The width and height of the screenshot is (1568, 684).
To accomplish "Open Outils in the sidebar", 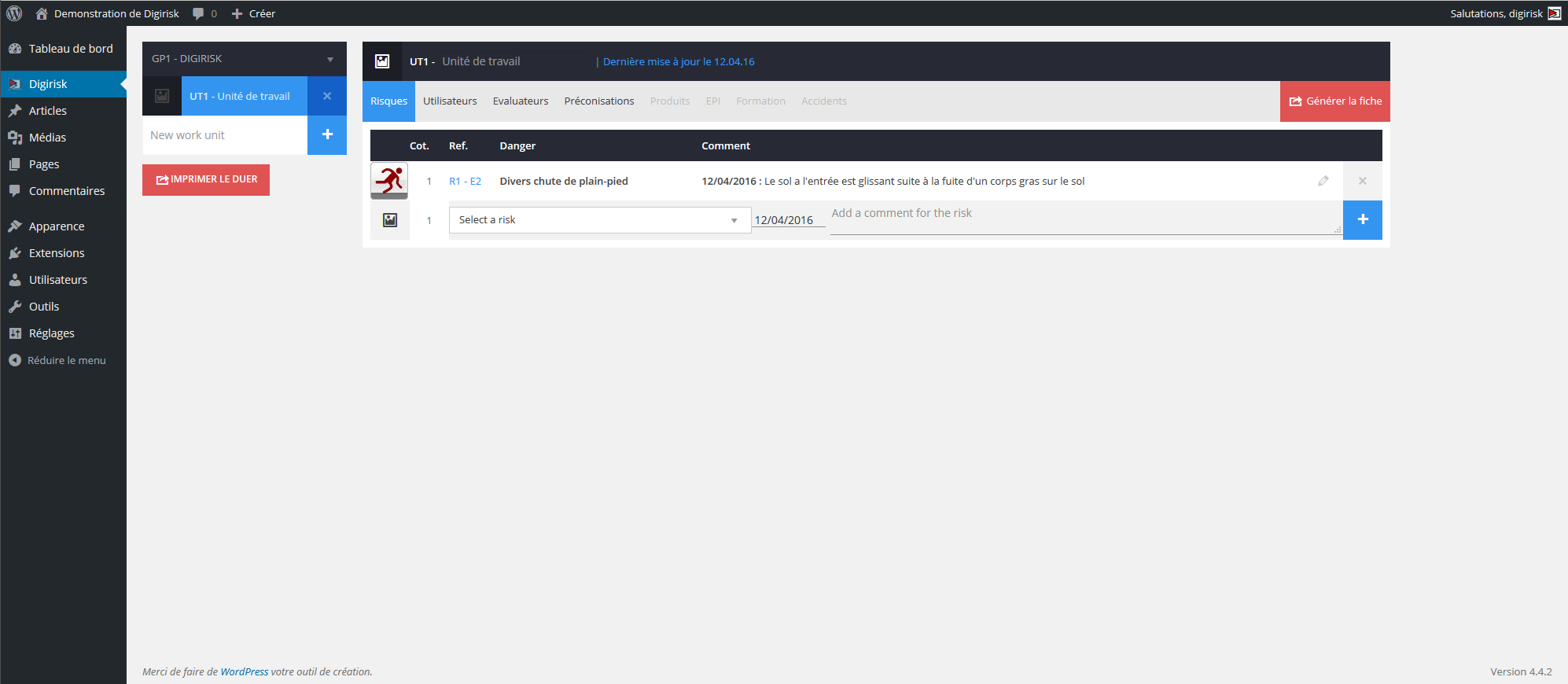I will click(x=63, y=307).
